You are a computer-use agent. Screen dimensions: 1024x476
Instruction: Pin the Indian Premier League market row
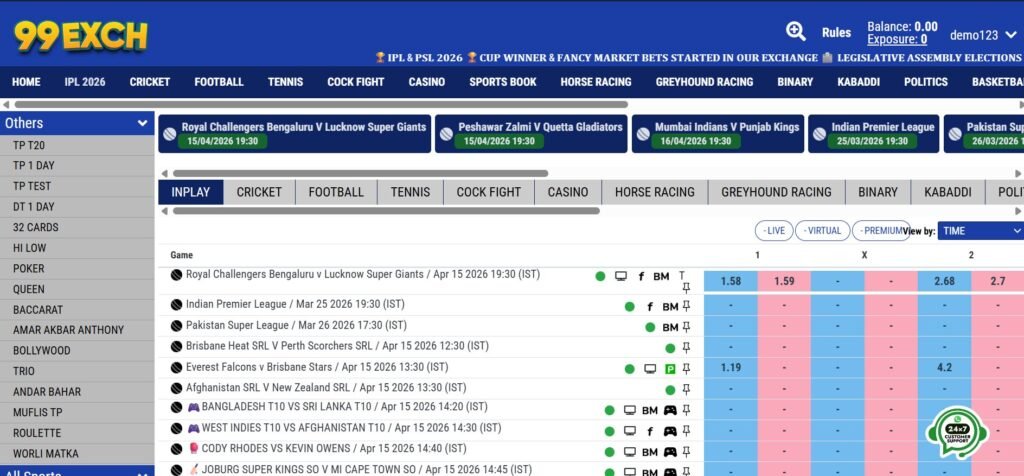click(x=686, y=306)
